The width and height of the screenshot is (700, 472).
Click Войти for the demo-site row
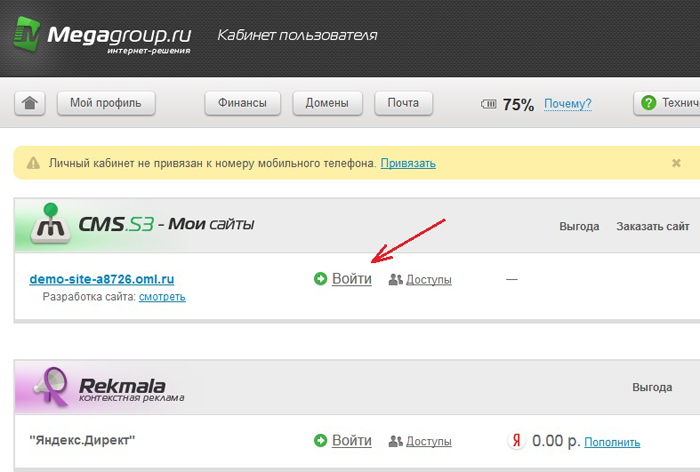coord(352,279)
